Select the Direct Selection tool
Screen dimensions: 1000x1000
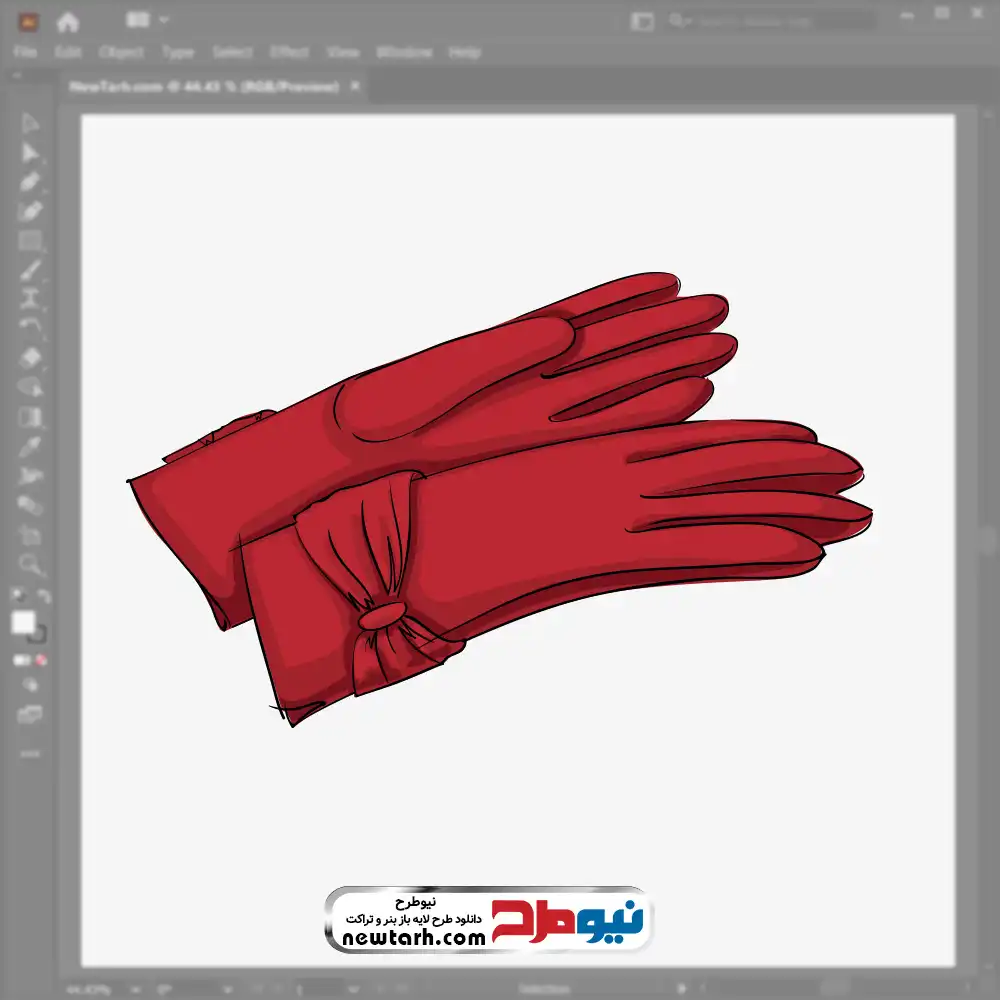[30, 152]
